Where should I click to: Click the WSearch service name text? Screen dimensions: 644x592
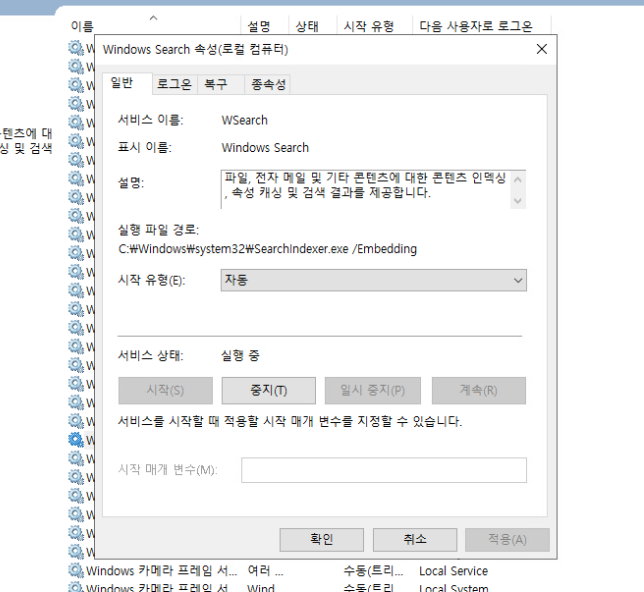pyautogui.click(x=245, y=120)
